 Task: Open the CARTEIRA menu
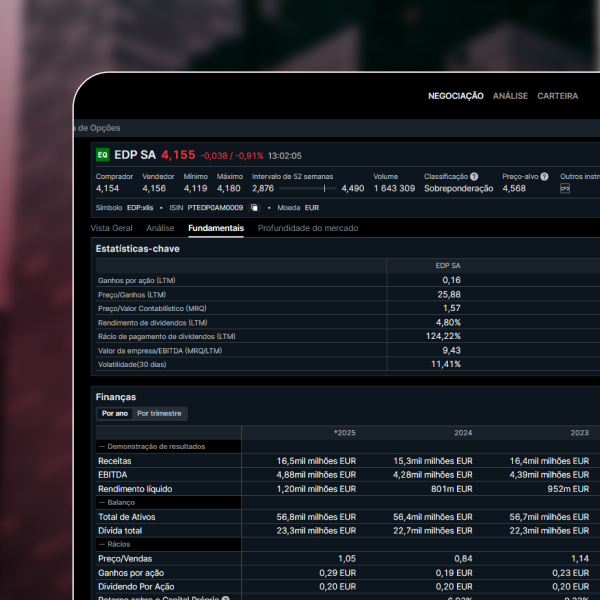click(558, 96)
